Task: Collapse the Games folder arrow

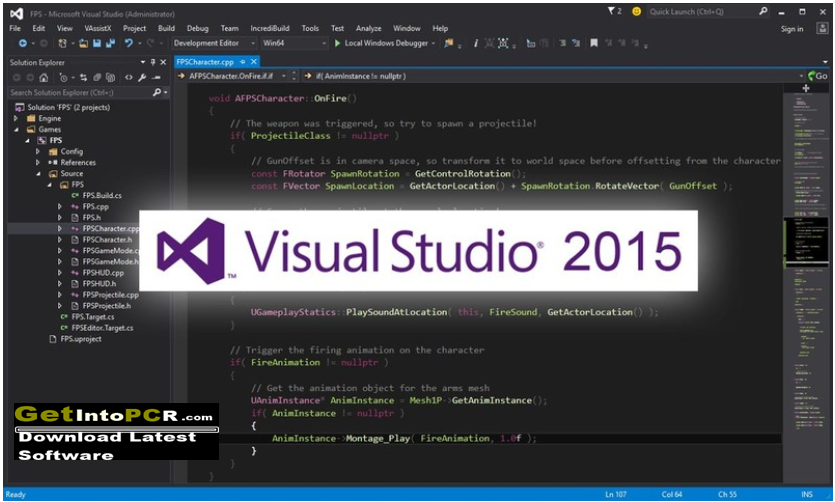Action: 16,129
